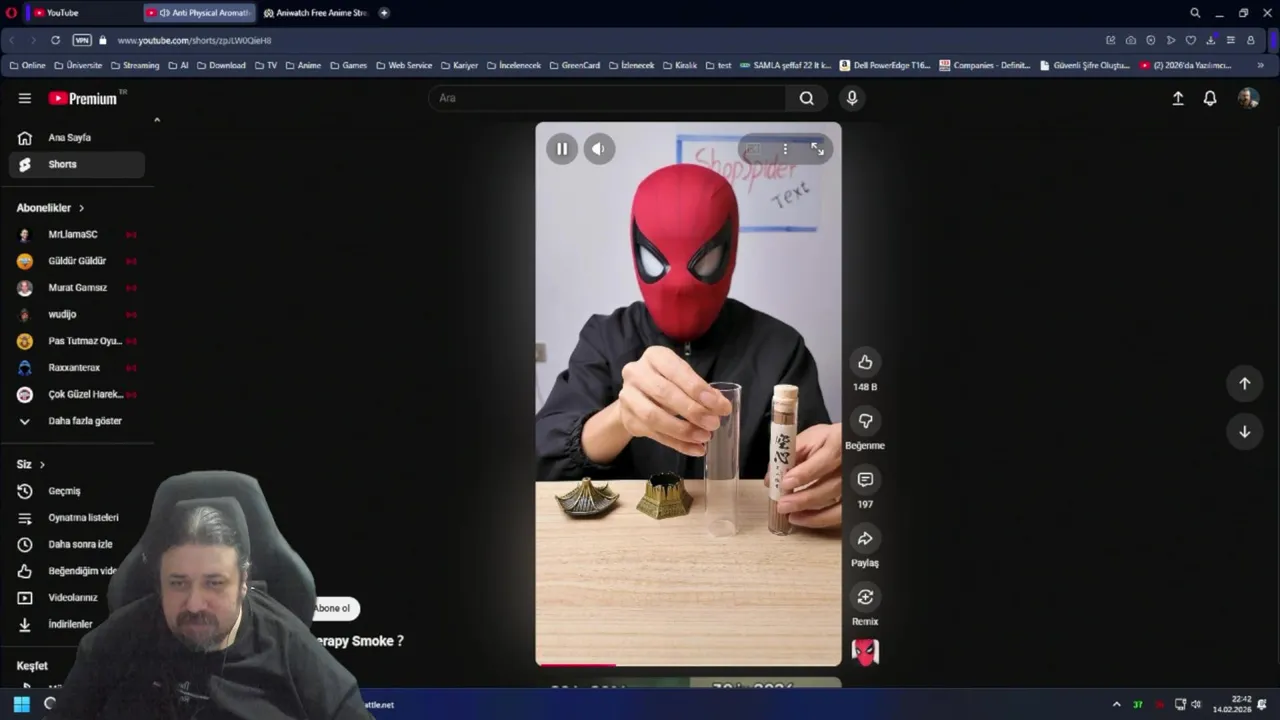Go to the previous Short with the up arrow
Image resolution: width=1280 pixels, height=720 pixels.
[1245, 383]
